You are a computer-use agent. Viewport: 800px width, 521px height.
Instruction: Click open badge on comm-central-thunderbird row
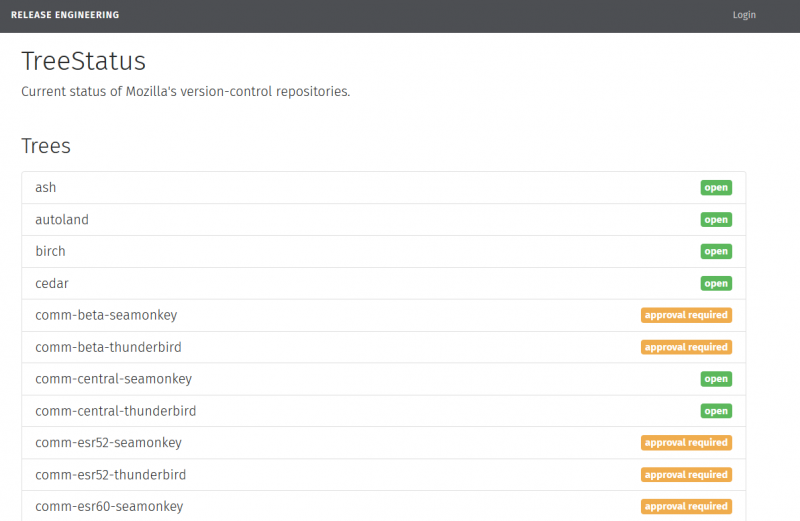point(715,411)
